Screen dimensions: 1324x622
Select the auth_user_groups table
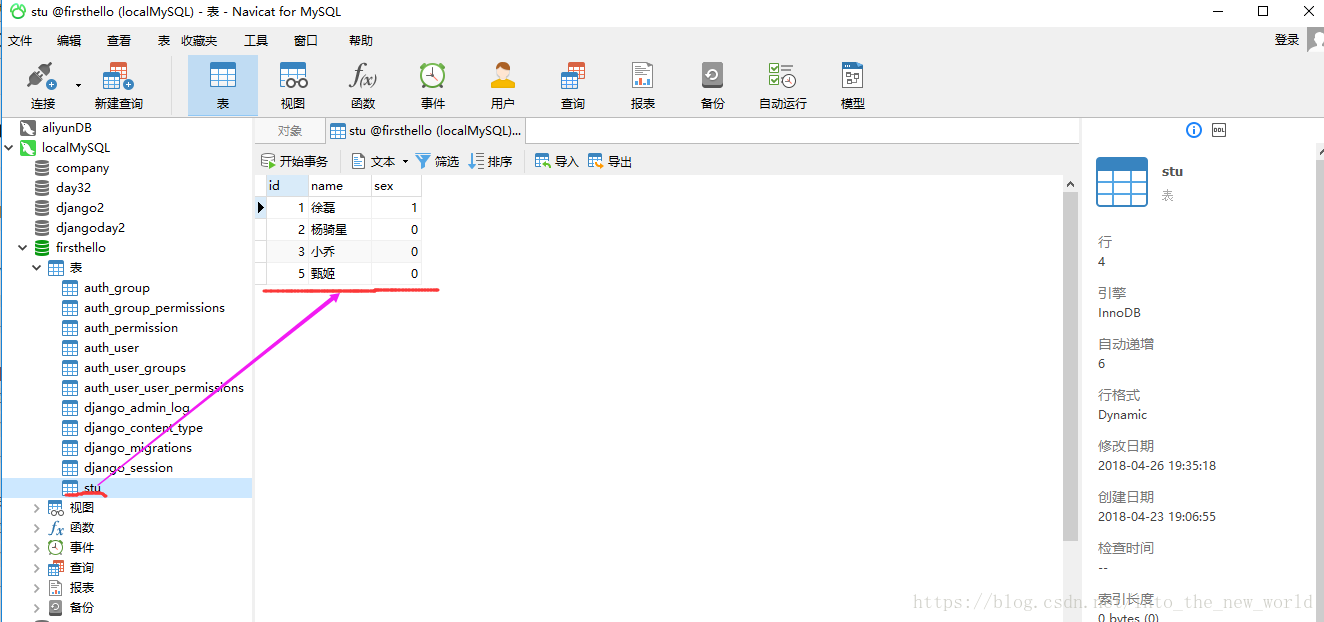[135, 368]
